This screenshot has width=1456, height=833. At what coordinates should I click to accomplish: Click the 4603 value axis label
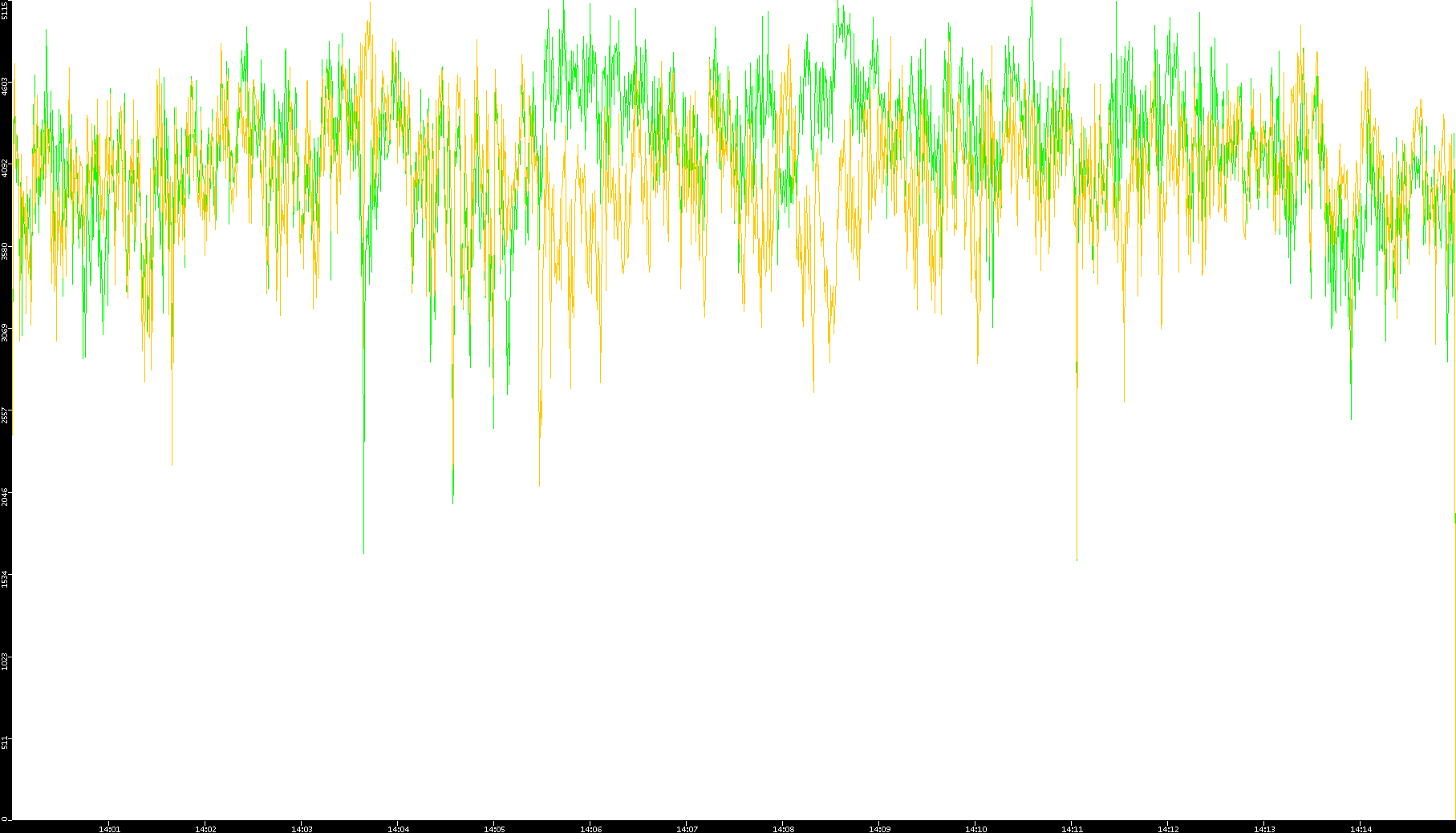pyautogui.click(x=6, y=86)
